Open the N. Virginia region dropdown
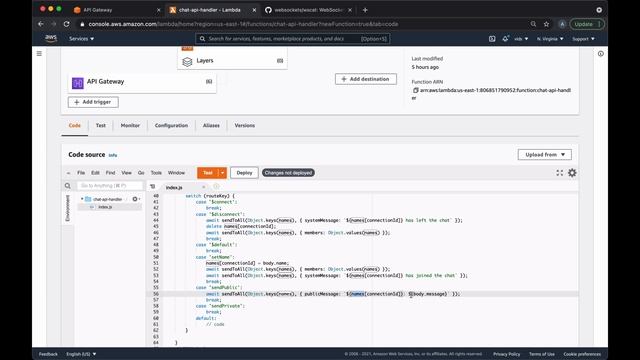 pyautogui.click(x=550, y=39)
